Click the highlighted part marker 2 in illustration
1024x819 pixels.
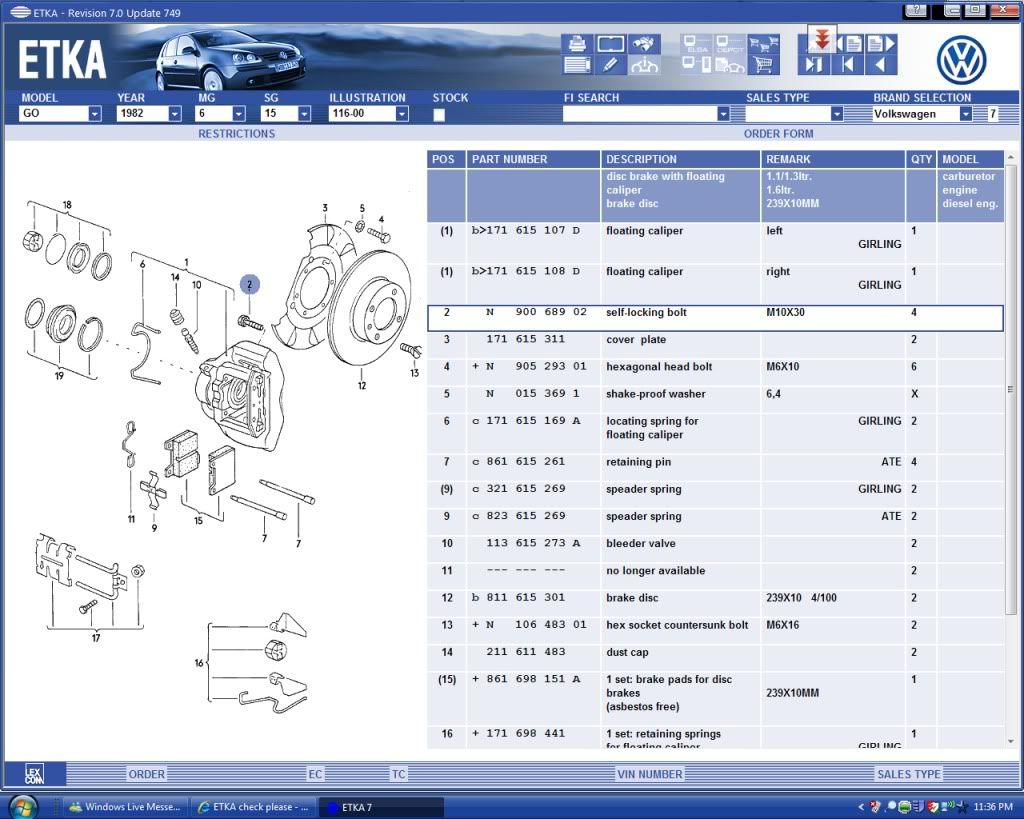tap(249, 285)
